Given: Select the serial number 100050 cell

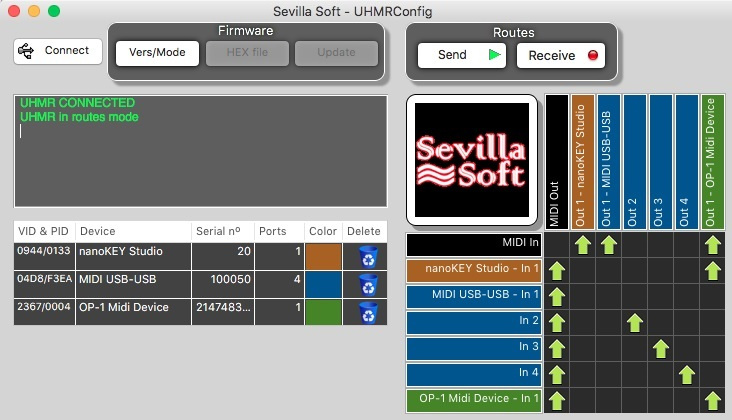Looking at the screenshot, I should point(223,284).
